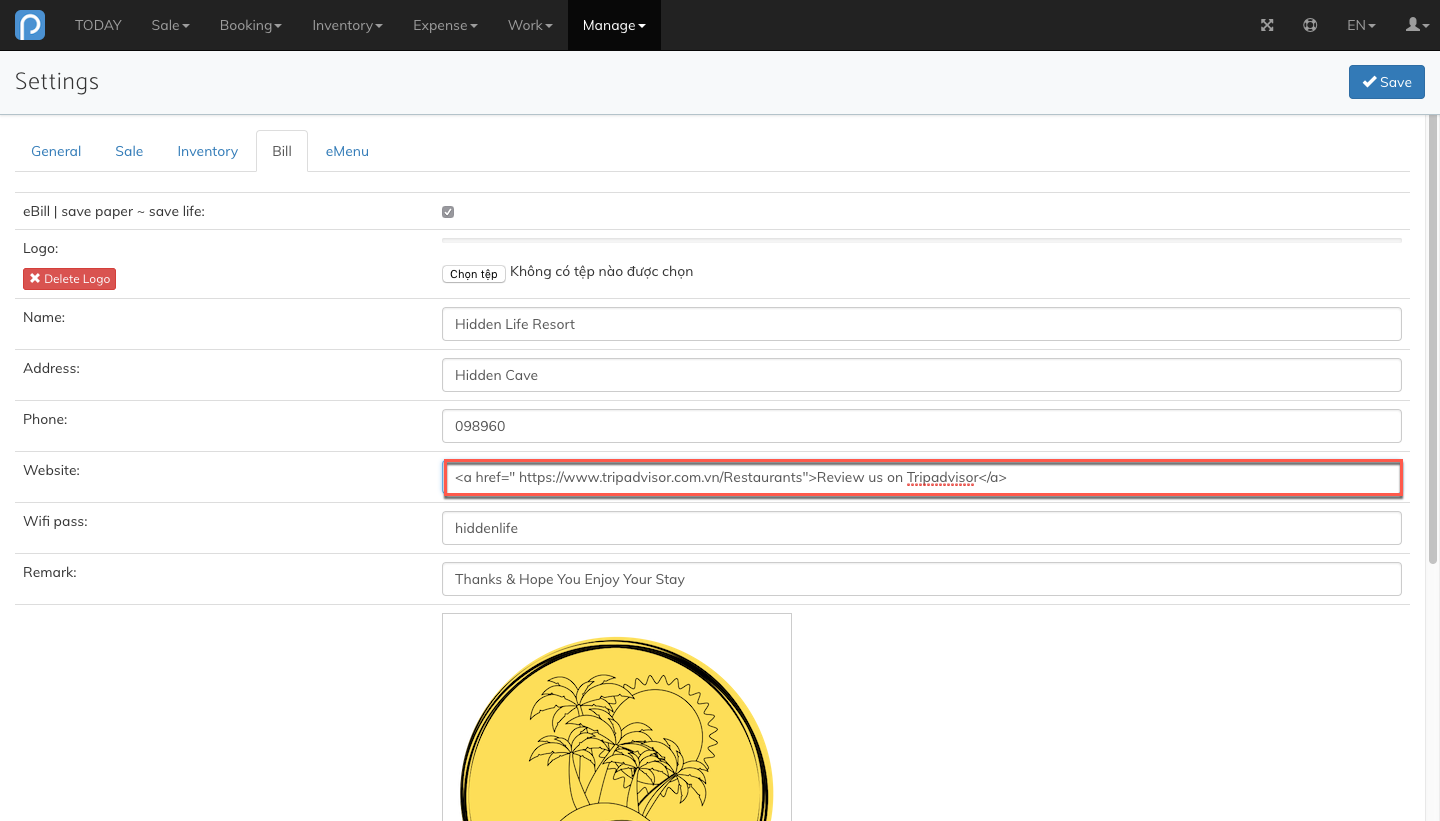Switch to the General tab
The width and height of the screenshot is (1440, 821).
coord(56,151)
